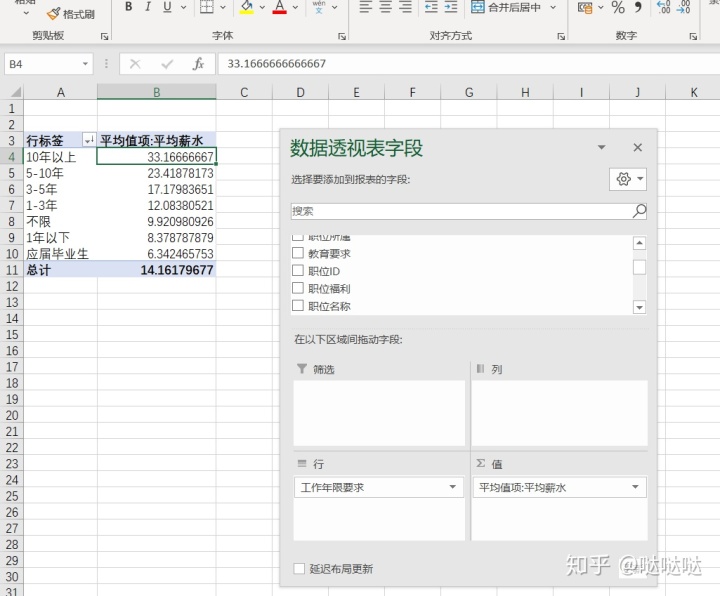Select the 平均值项:平均薪水 header cell
The height and width of the screenshot is (596, 720).
point(157,141)
